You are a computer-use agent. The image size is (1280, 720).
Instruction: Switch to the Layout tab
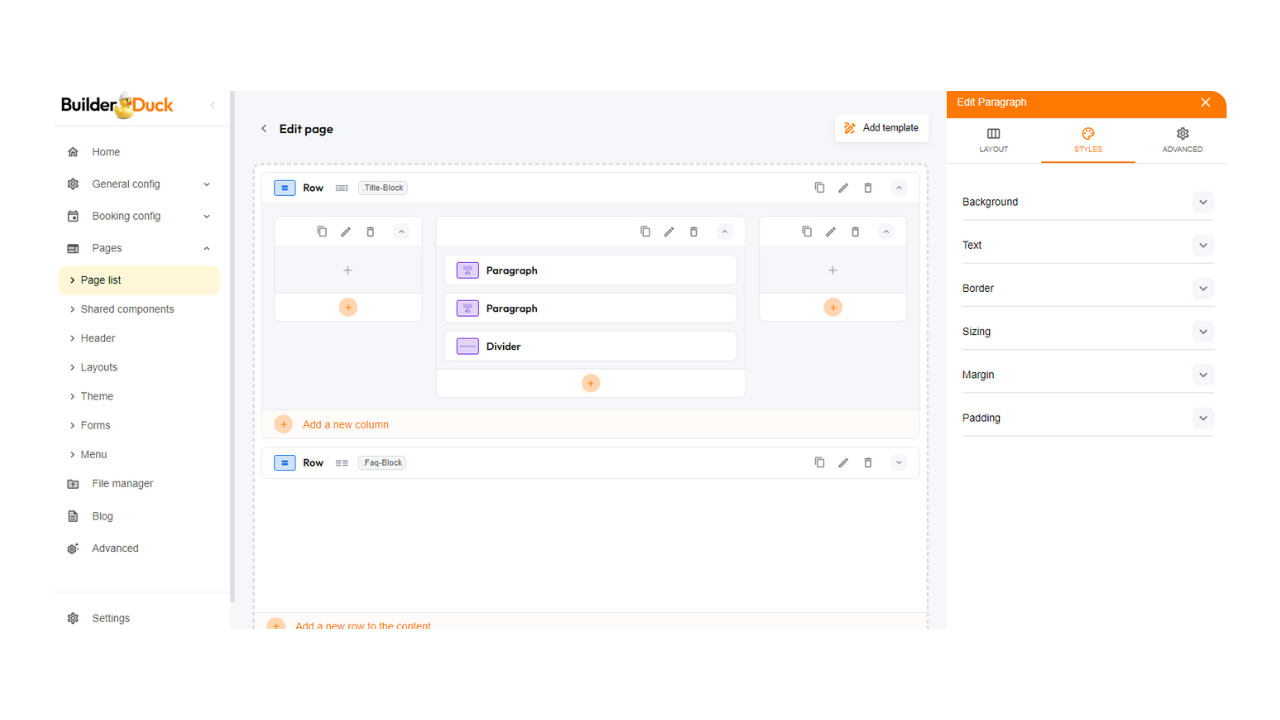[993, 140]
